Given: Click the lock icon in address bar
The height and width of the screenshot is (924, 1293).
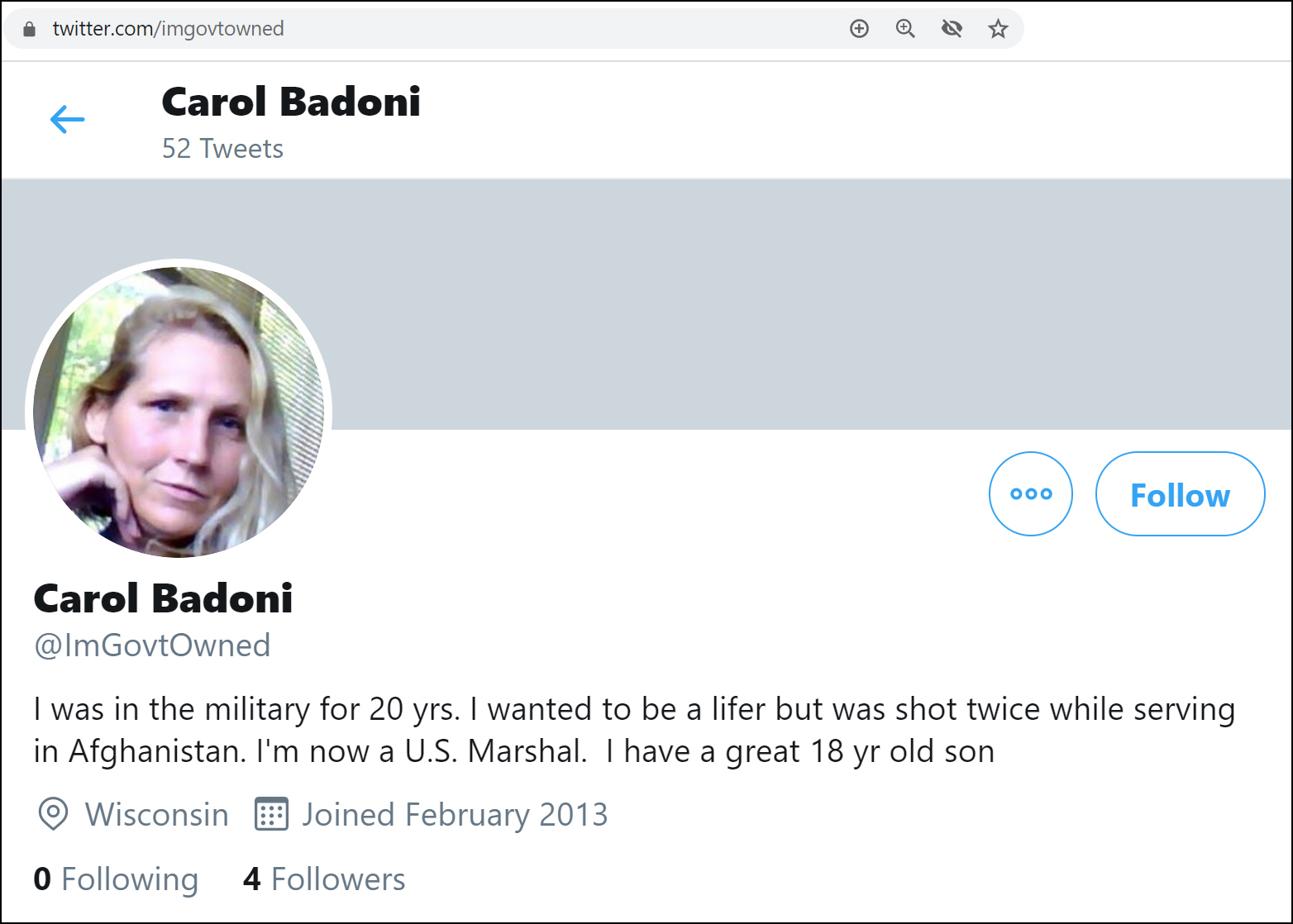Looking at the screenshot, I should 30,30.
